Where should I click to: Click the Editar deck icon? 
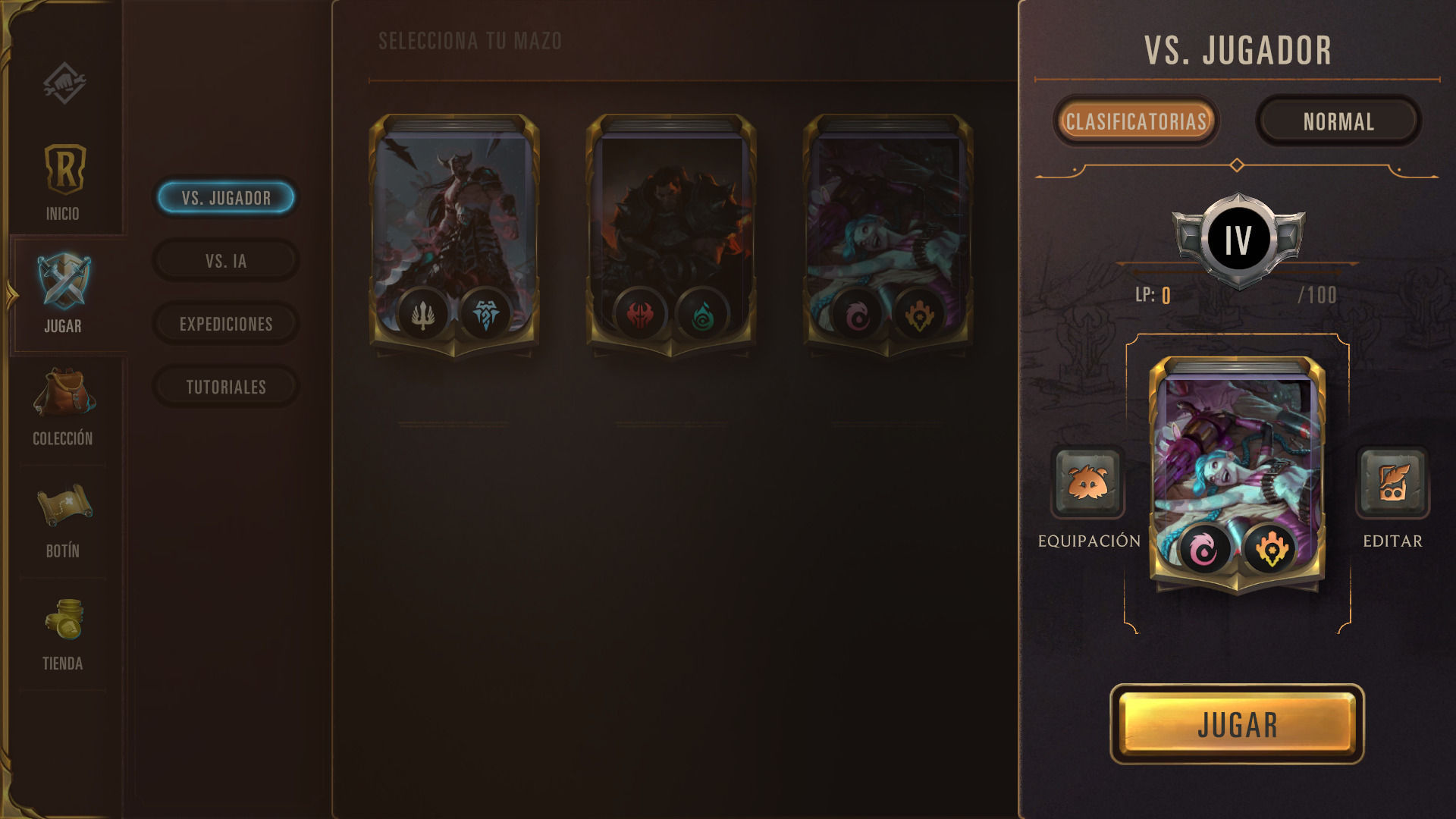(1393, 482)
